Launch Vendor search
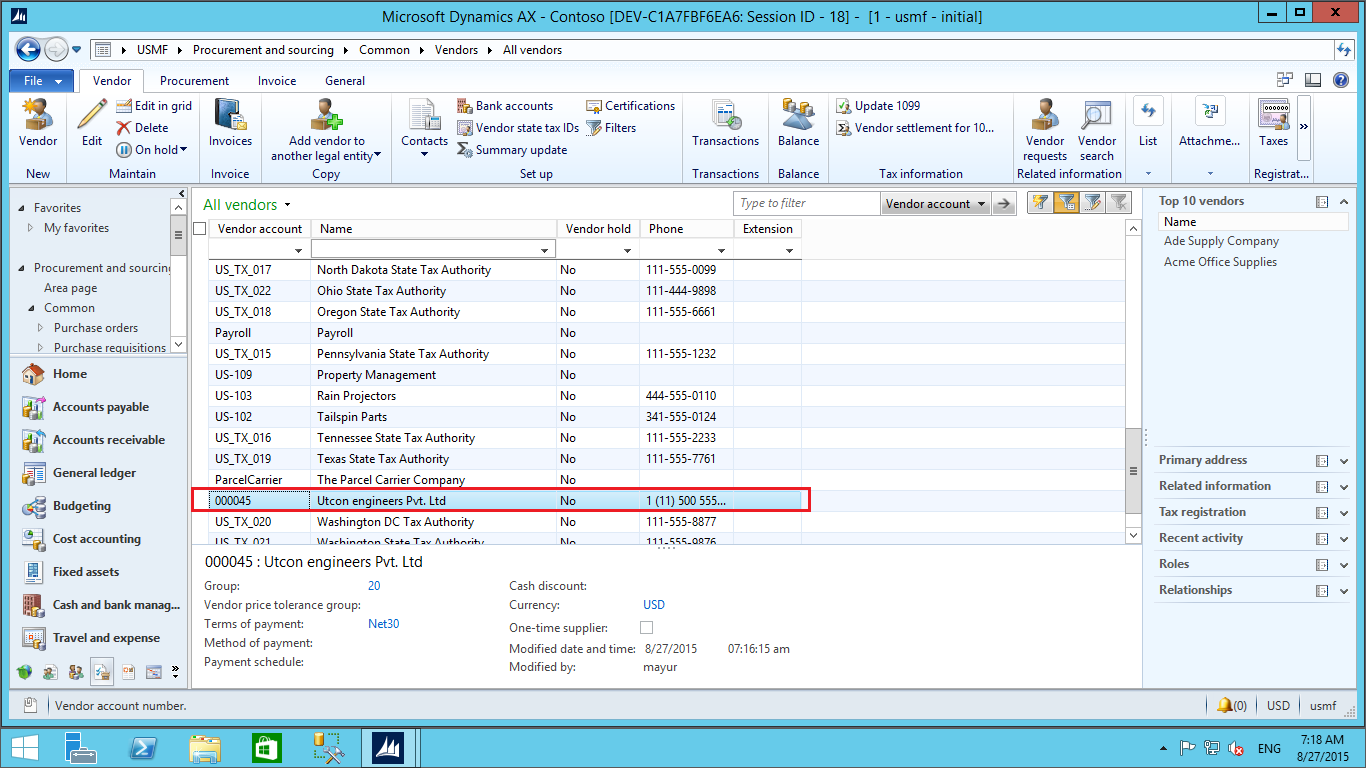Image resolution: width=1366 pixels, height=768 pixels. click(x=1097, y=130)
